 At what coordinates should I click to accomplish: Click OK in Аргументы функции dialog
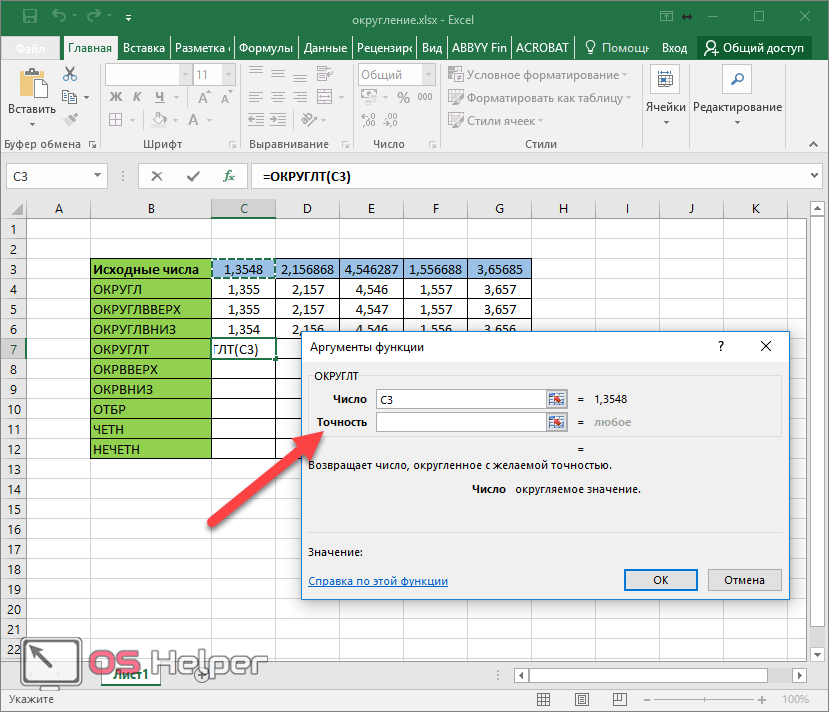click(660, 580)
